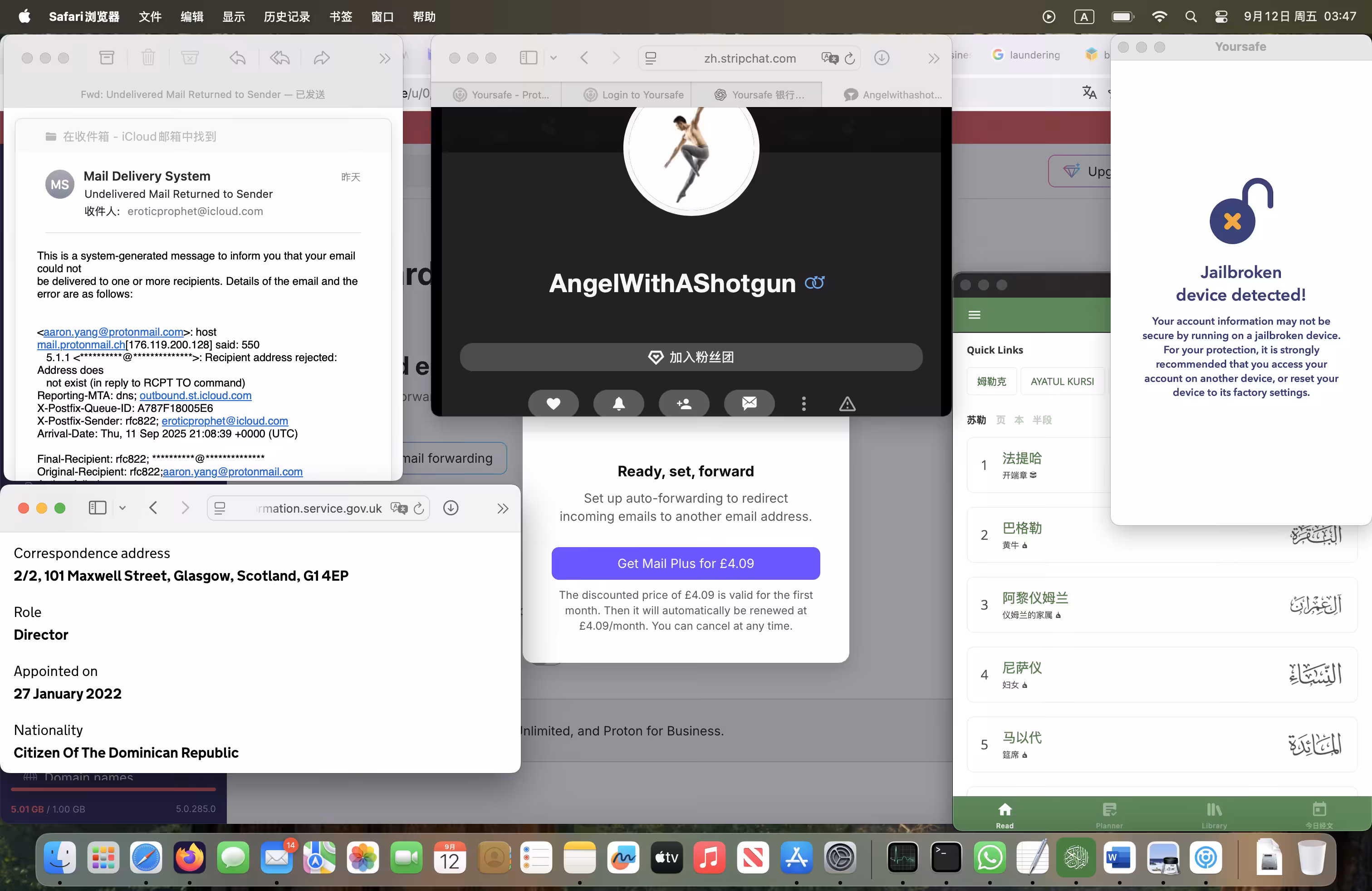Screen dimensions: 1372x891
Task: Open outbound.st.icloud.com link
Action: 196,395
